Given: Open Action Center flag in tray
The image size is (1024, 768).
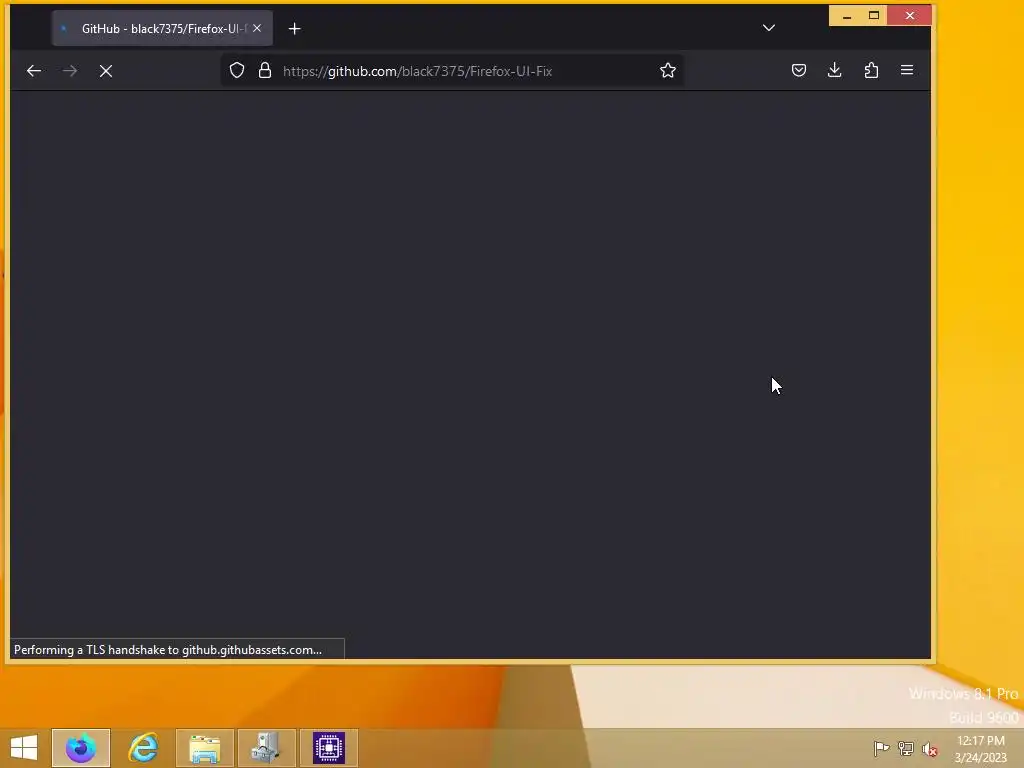Looking at the screenshot, I should pyautogui.click(x=881, y=748).
